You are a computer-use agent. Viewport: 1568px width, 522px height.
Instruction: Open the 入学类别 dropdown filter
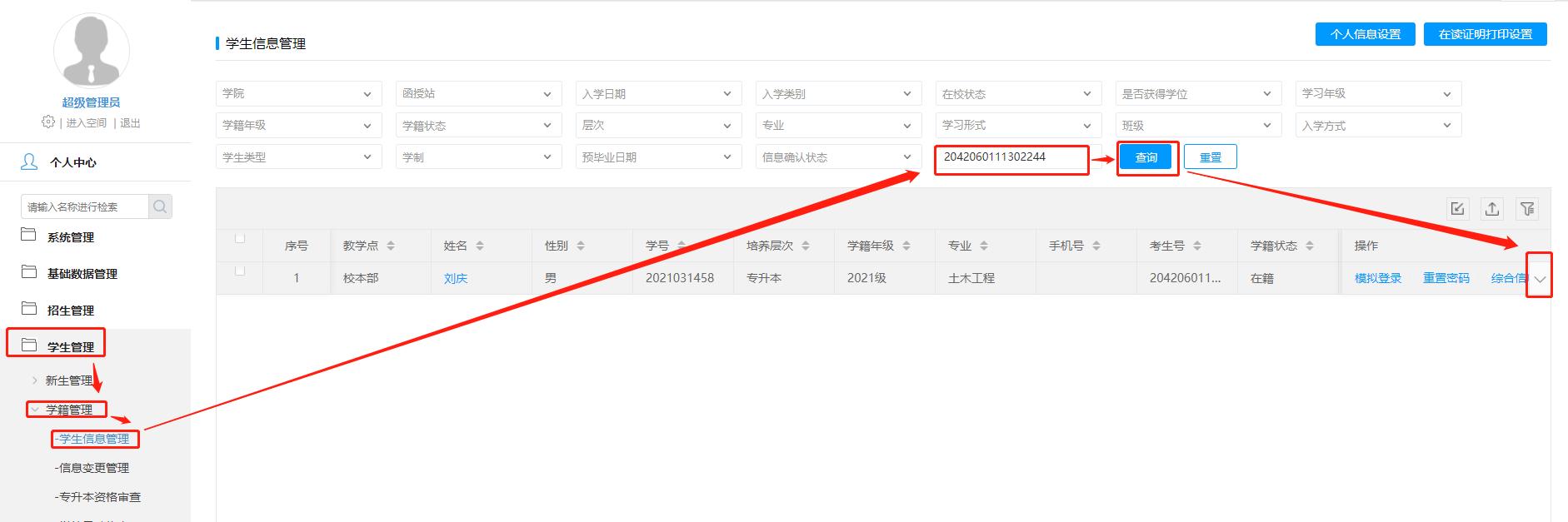[838, 94]
